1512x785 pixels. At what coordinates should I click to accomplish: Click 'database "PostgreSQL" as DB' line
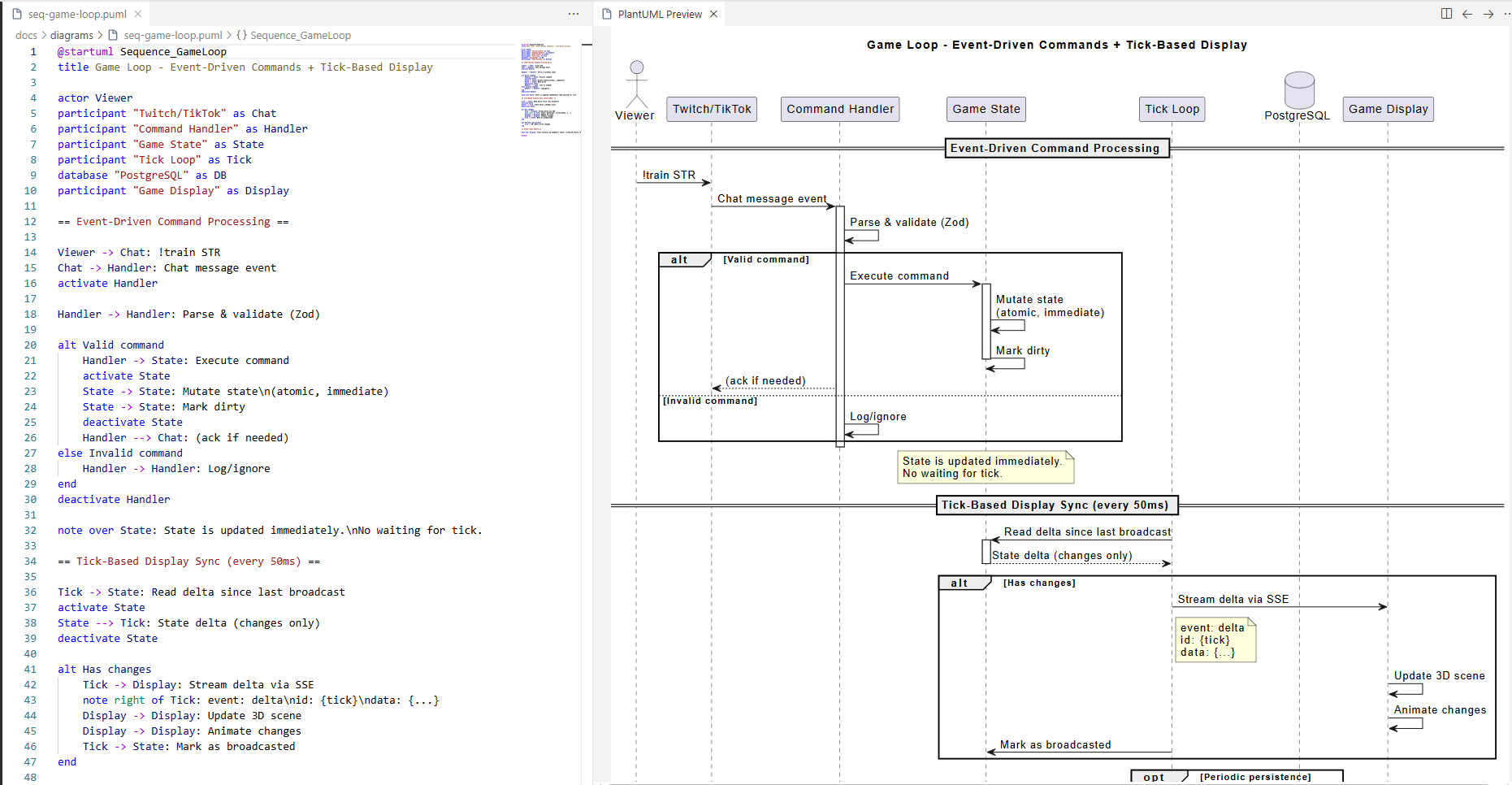pos(142,175)
